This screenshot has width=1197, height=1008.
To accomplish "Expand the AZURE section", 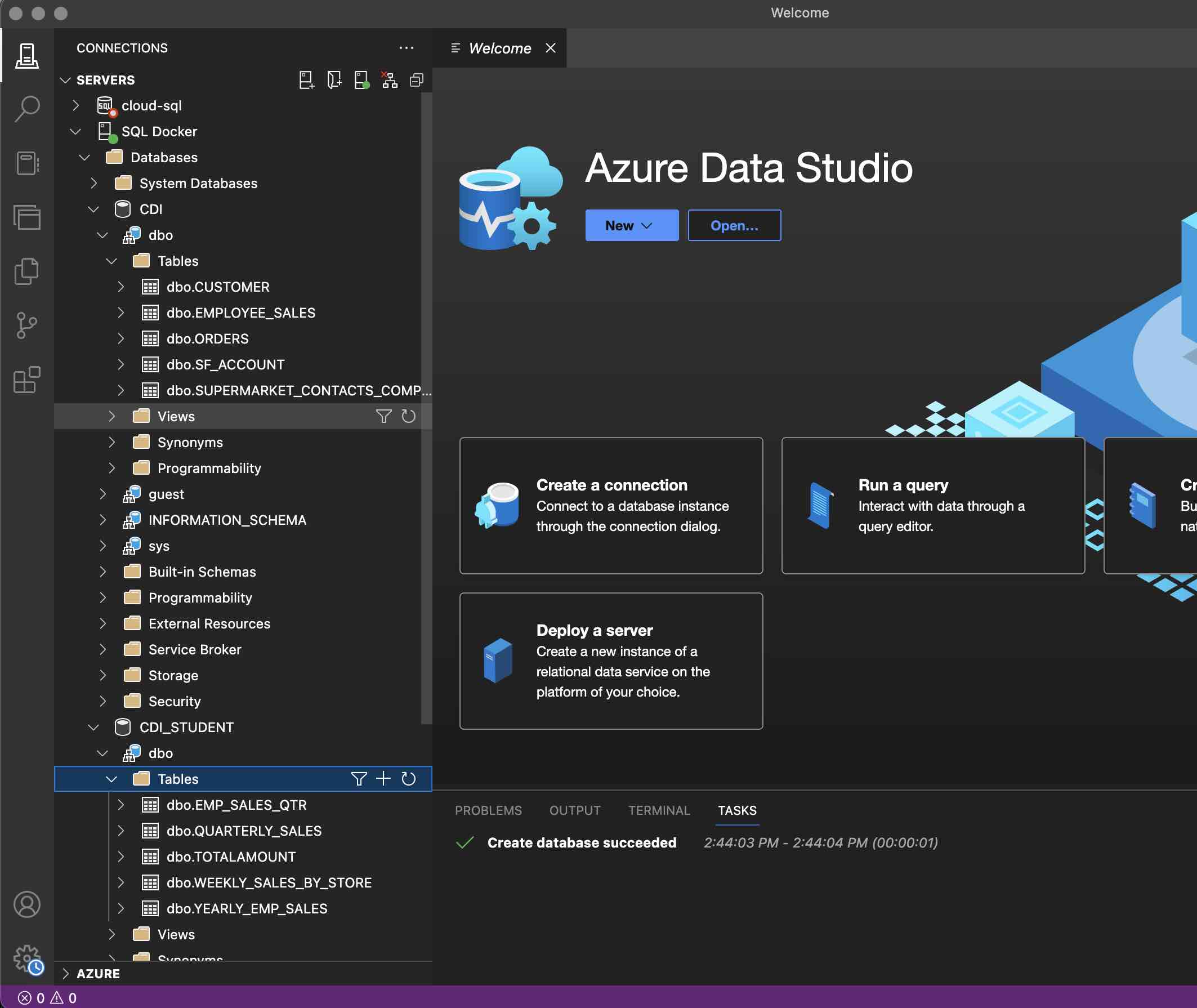I will point(66,974).
